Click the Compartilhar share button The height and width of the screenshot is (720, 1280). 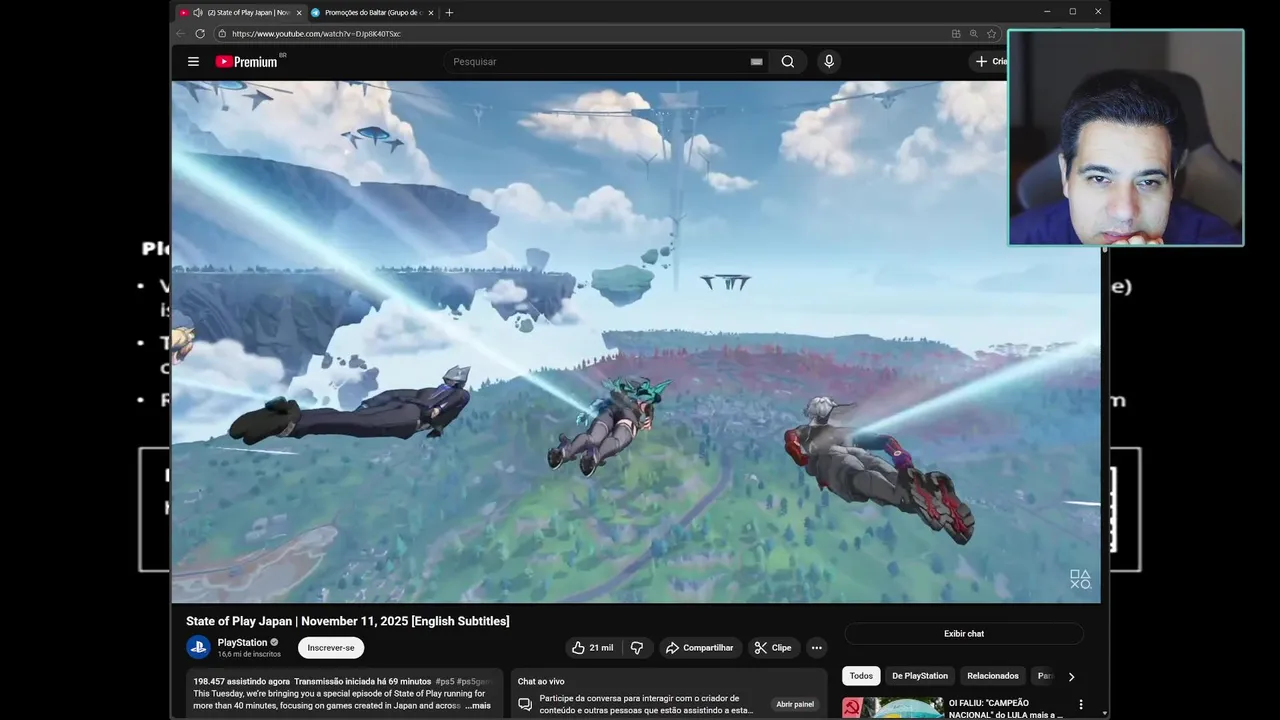click(700, 647)
